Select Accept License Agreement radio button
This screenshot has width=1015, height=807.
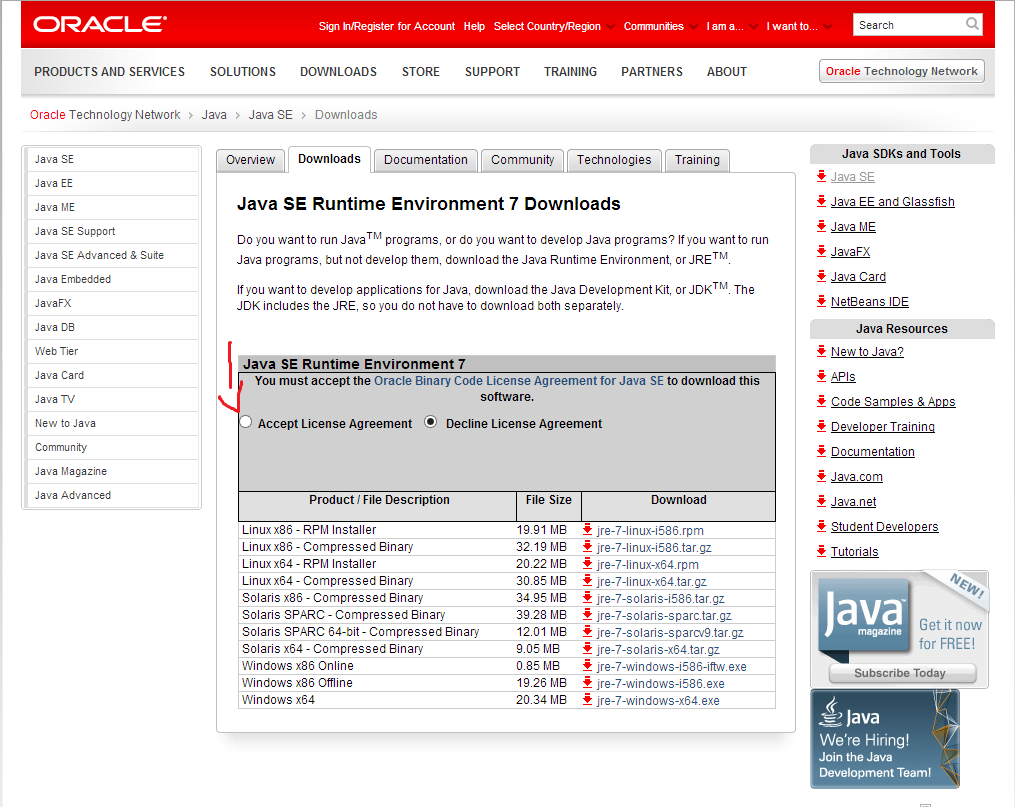[246, 422]
